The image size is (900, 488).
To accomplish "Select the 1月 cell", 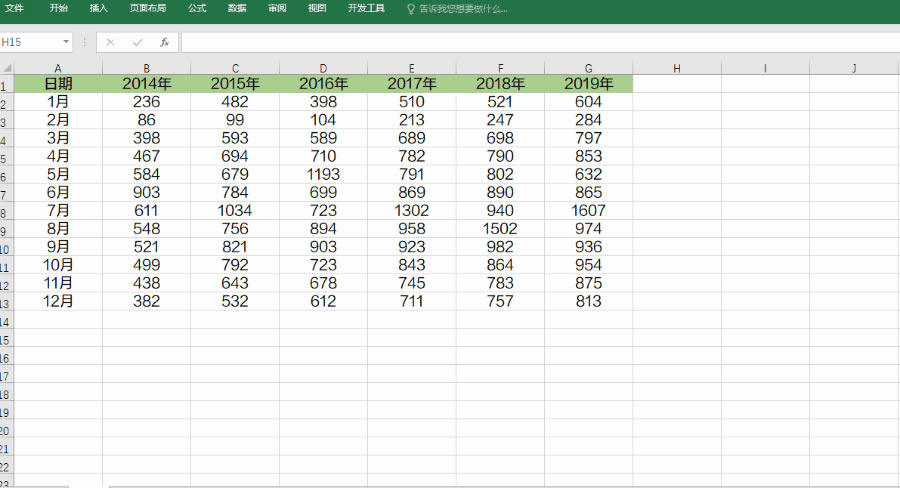I will point(58,102).
